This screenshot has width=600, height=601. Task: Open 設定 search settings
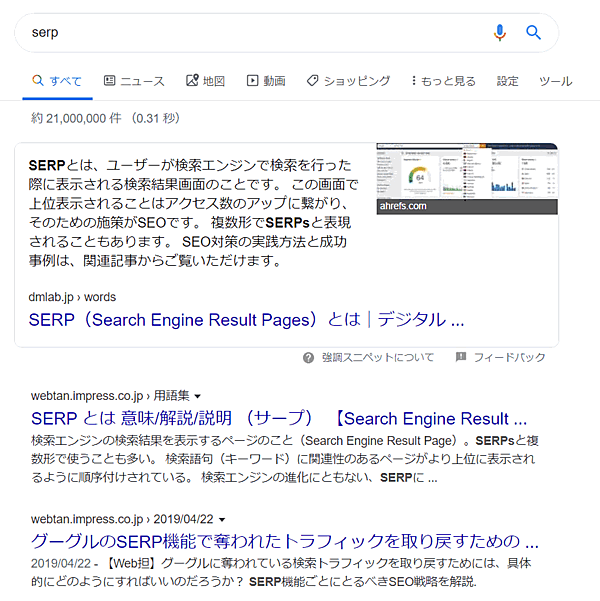(x=507, y=81)
